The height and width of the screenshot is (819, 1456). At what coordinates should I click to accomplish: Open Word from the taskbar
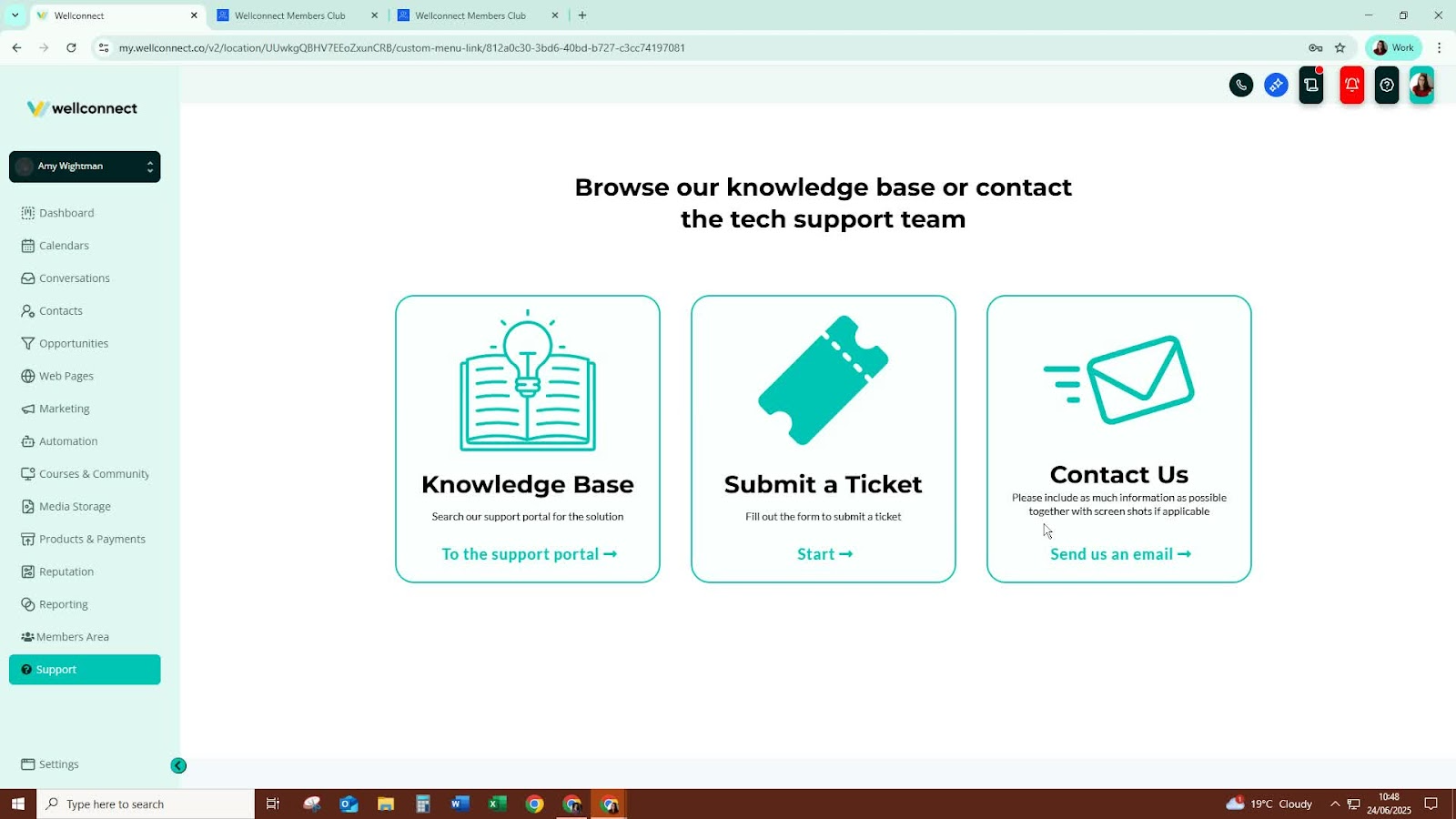tap(460, 804)
